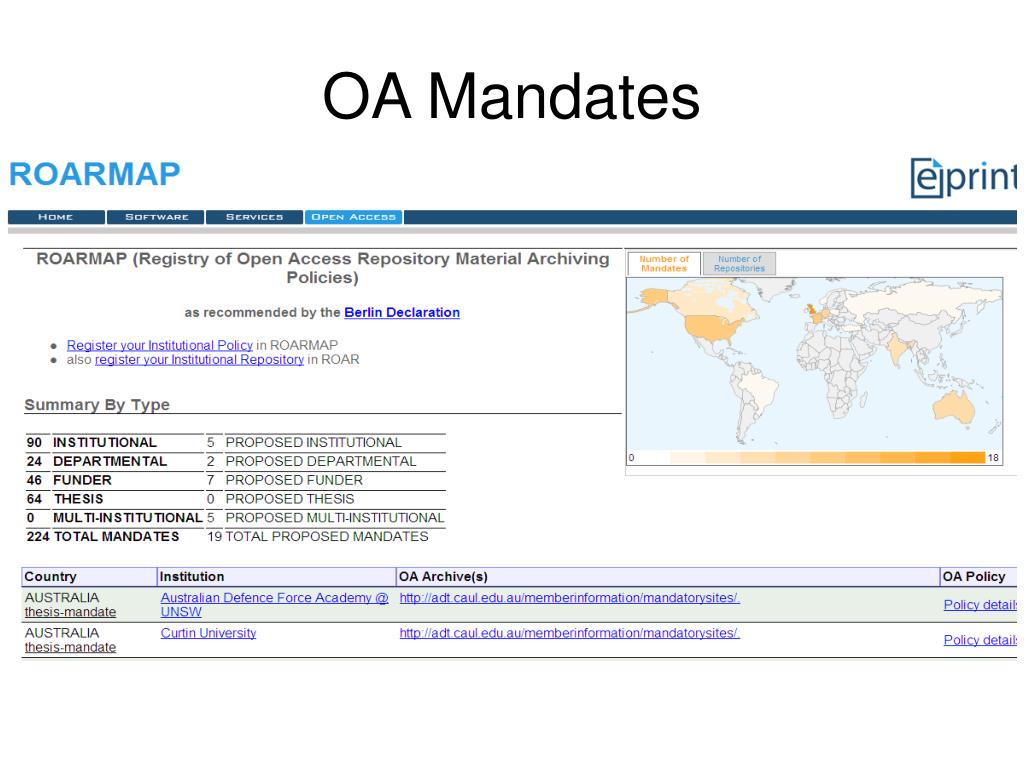The width and height of the screenshot is (1024, 768).
Task: Click 'PROPOSED INSTITUTIONAL' text
Action: (313, 442)
